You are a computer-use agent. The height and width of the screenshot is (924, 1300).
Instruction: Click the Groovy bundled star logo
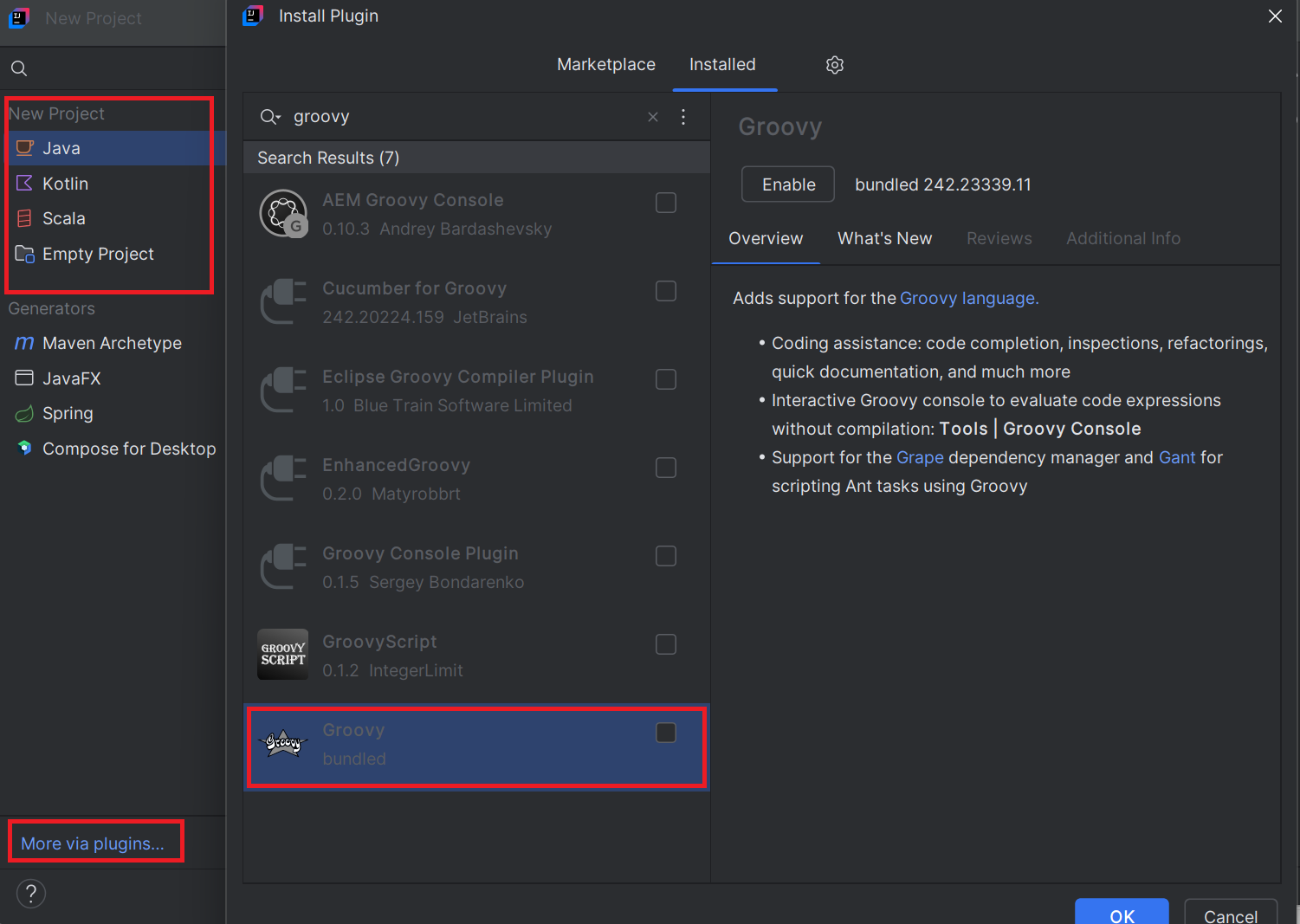point(283,743)
